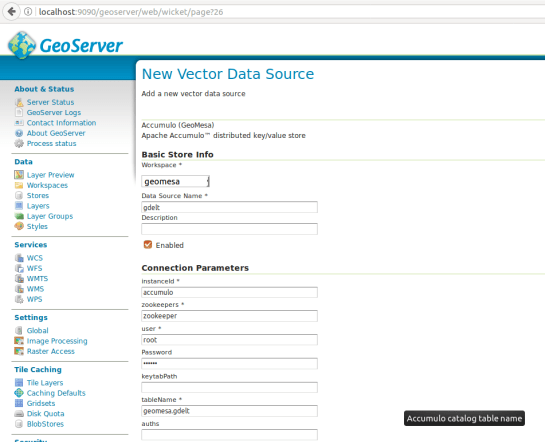This screenshot has height=442, width=545.
Task: Click the Stores database icon
Action: coord(19,195)
